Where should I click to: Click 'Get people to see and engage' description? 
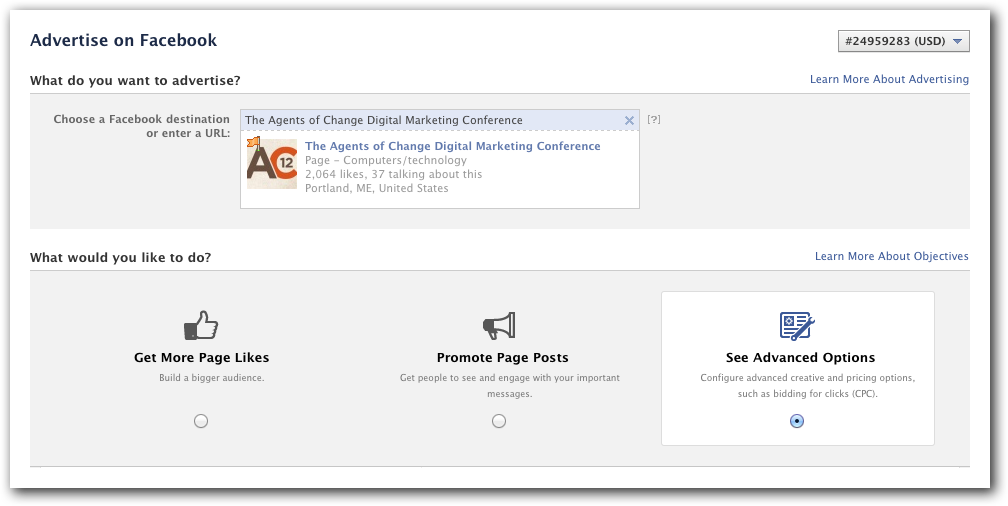(x=510, y=385)
